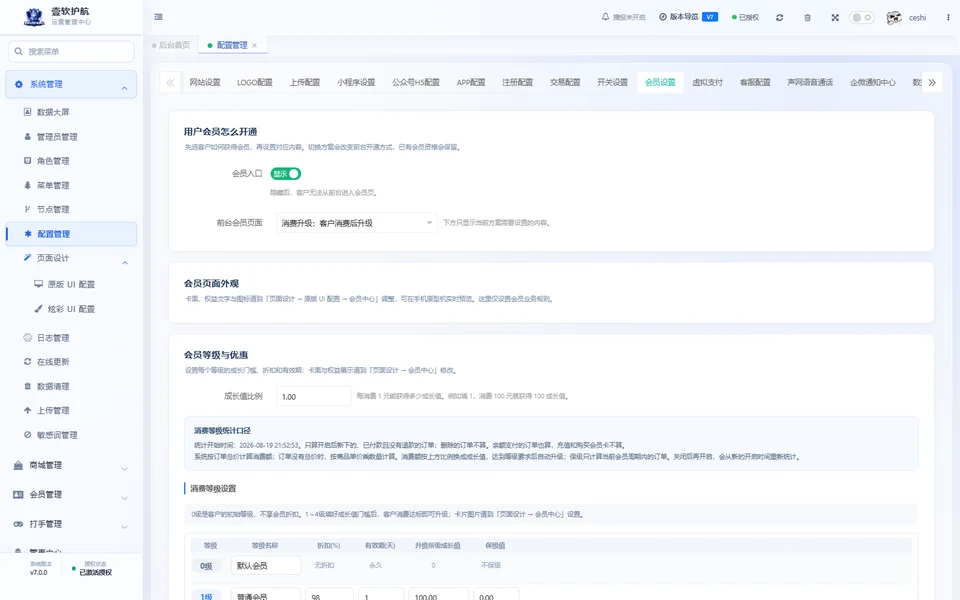This screenshot has width=960, height=600.
Task: Open 炫彩 UI 配置 in sidebar
Action: tap(71, 309)
